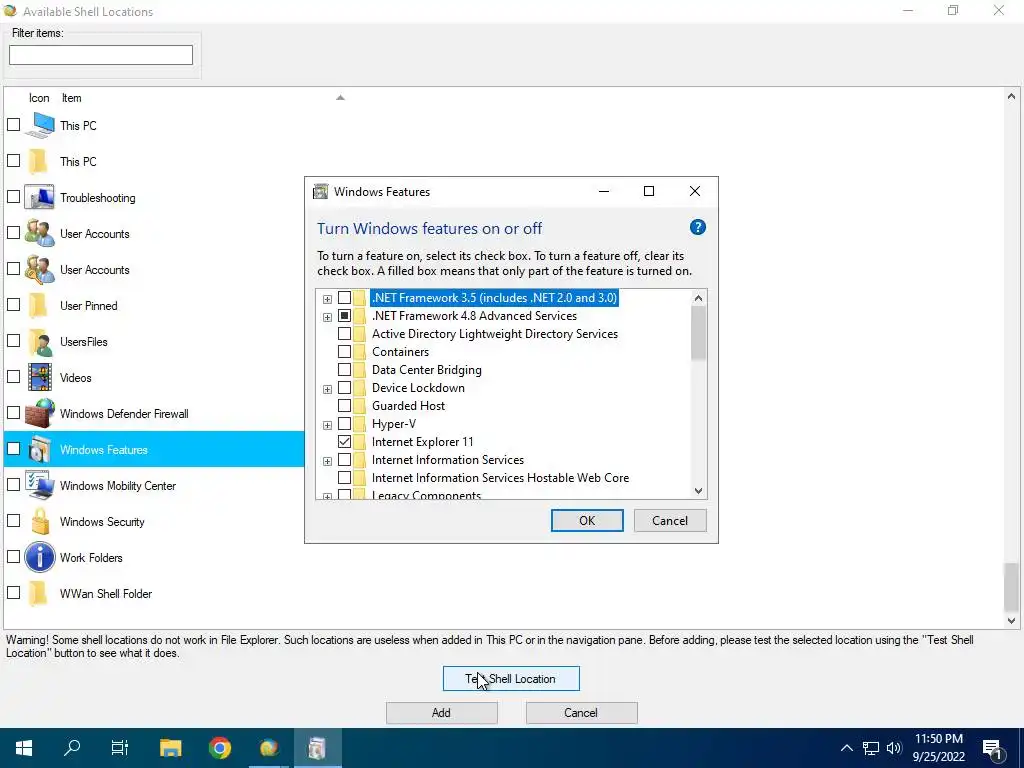The width and height of the screenshot is (1024, 768).
Task: Open help in Windows Features dialog
Action: point(697,227)
